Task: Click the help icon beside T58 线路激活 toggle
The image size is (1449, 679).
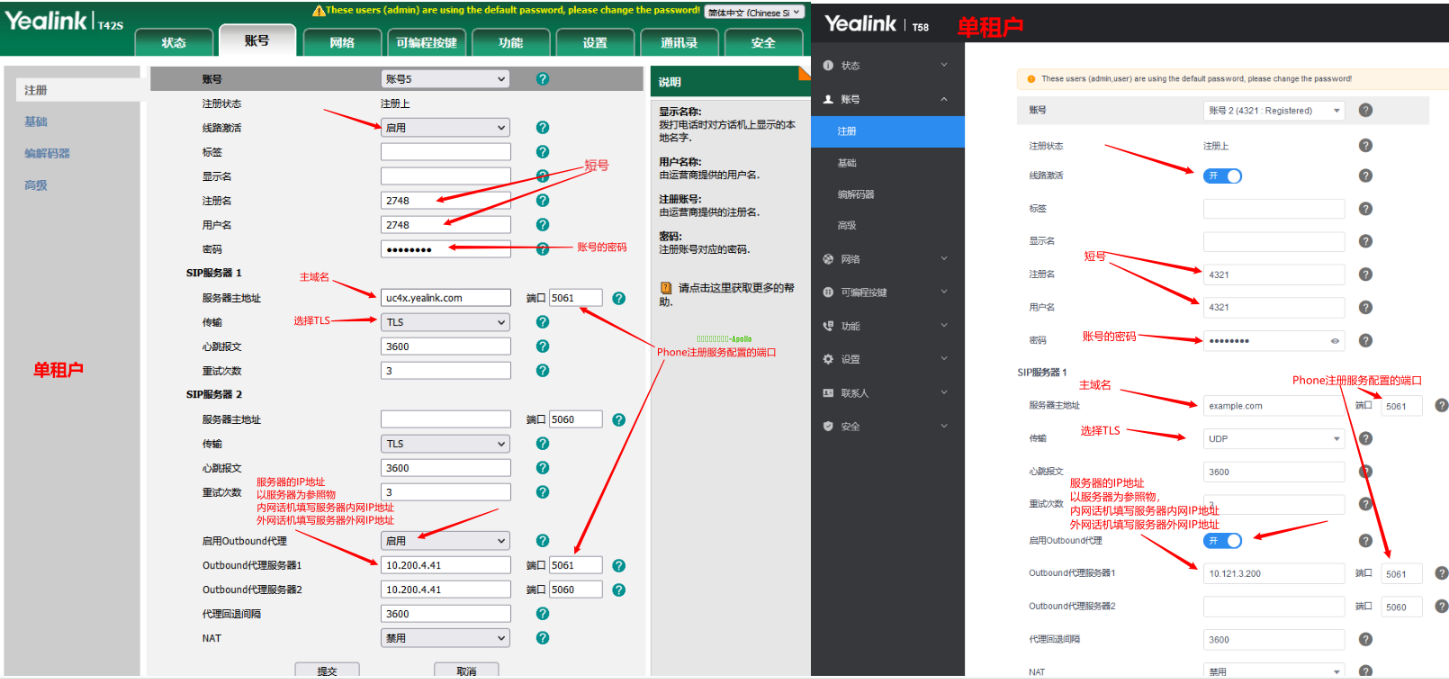Action: click(x=1365, y=176)
